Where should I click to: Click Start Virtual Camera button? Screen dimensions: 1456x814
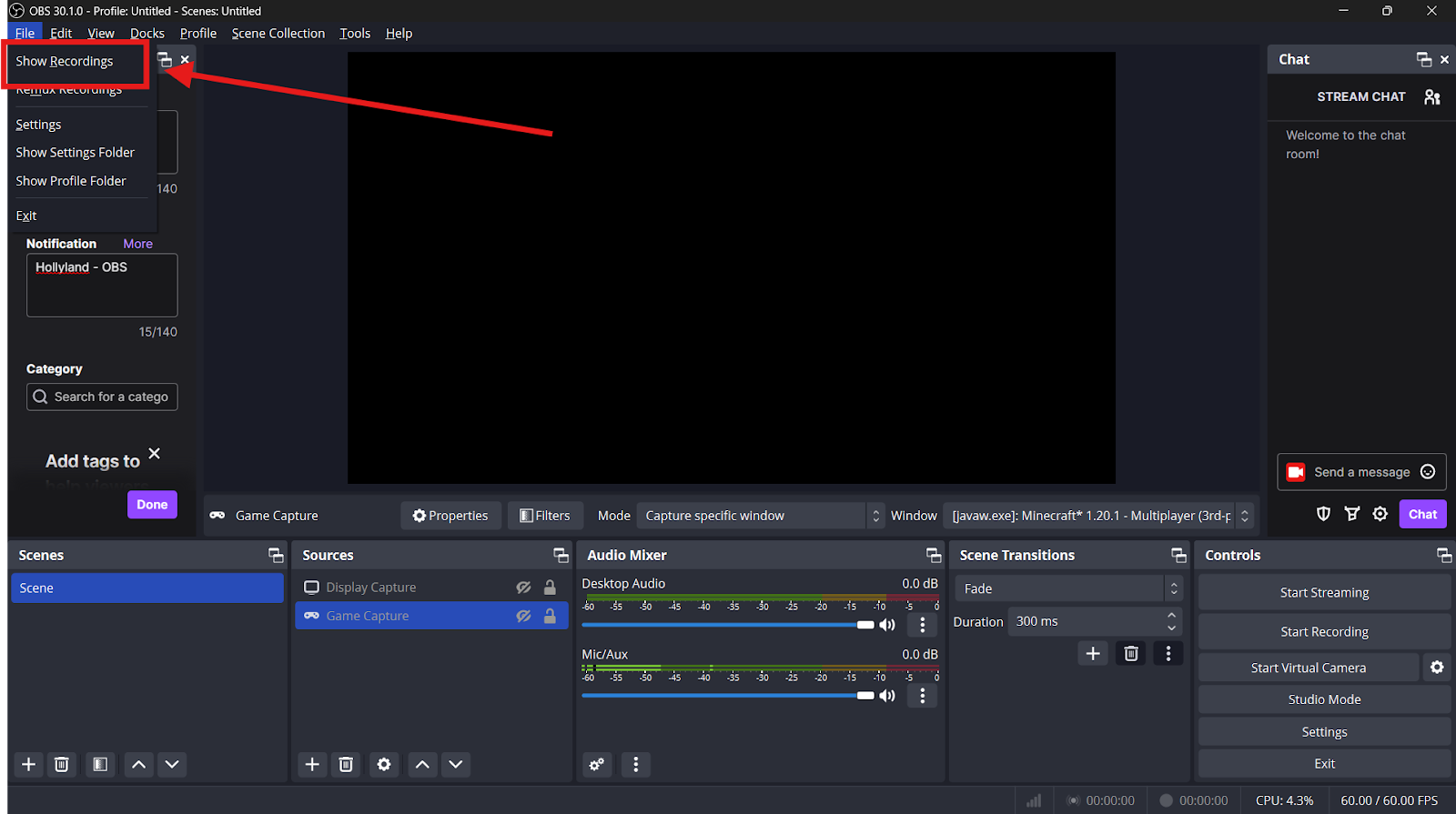tap(1309, 668)
